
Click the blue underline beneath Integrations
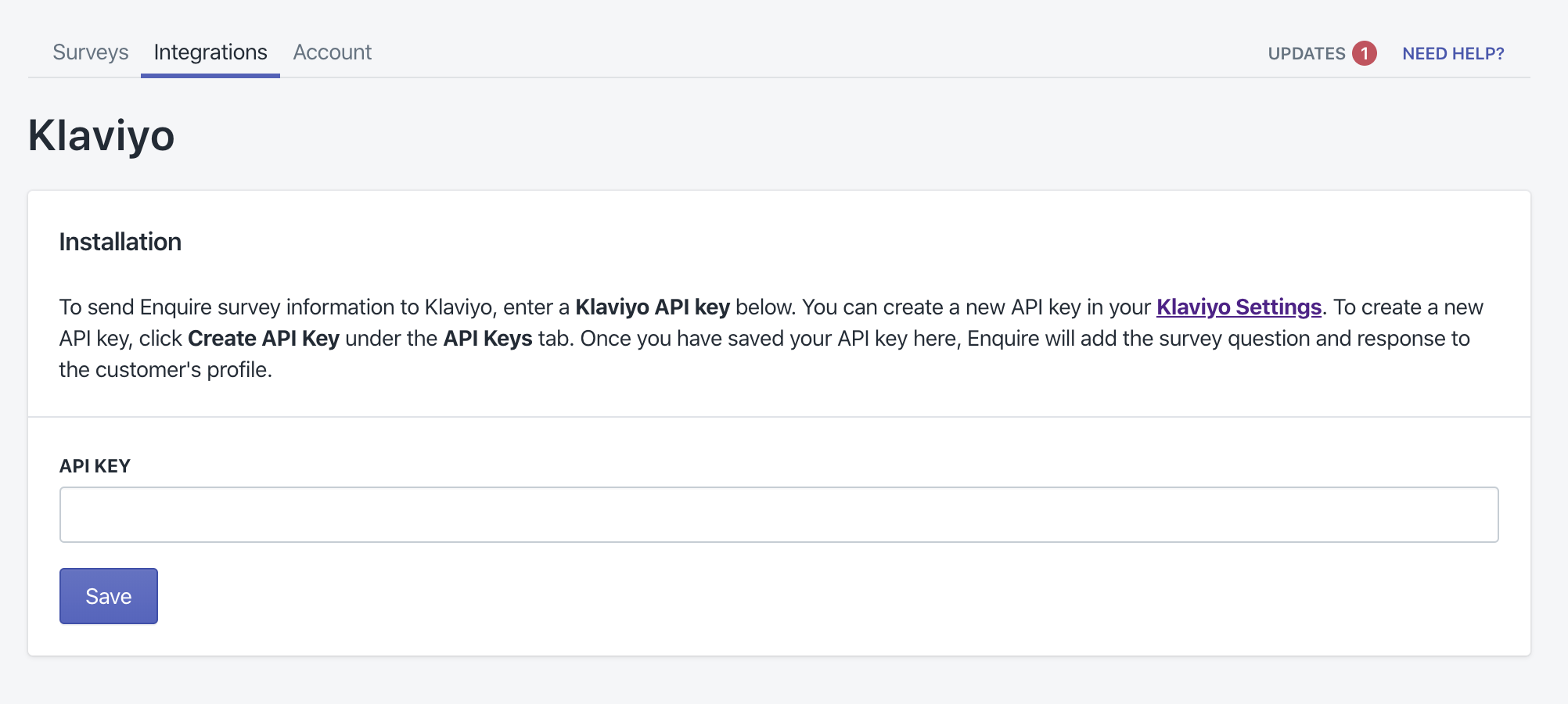pos(210,75)
